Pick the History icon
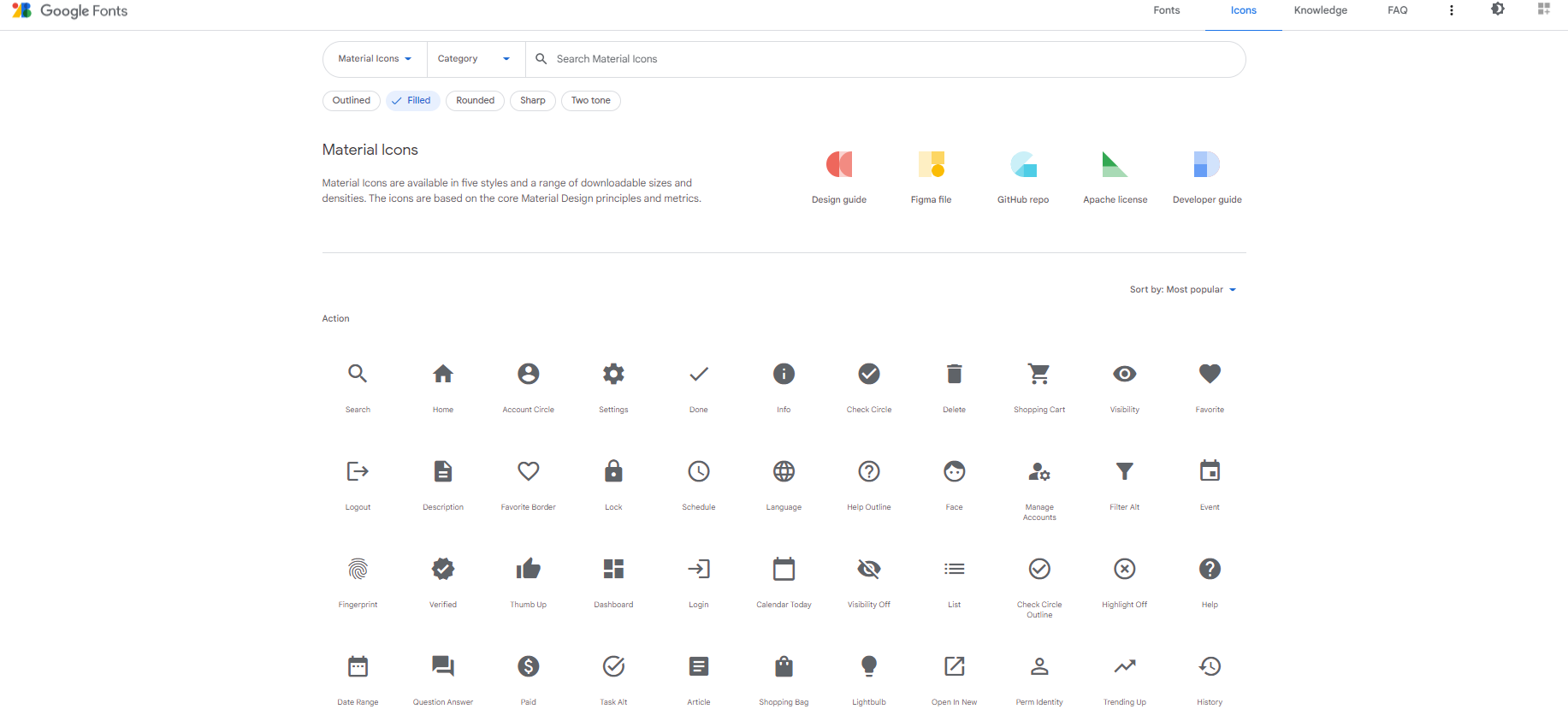Viewport: 1568px width, 721px height. click(x=1210, y=666)
